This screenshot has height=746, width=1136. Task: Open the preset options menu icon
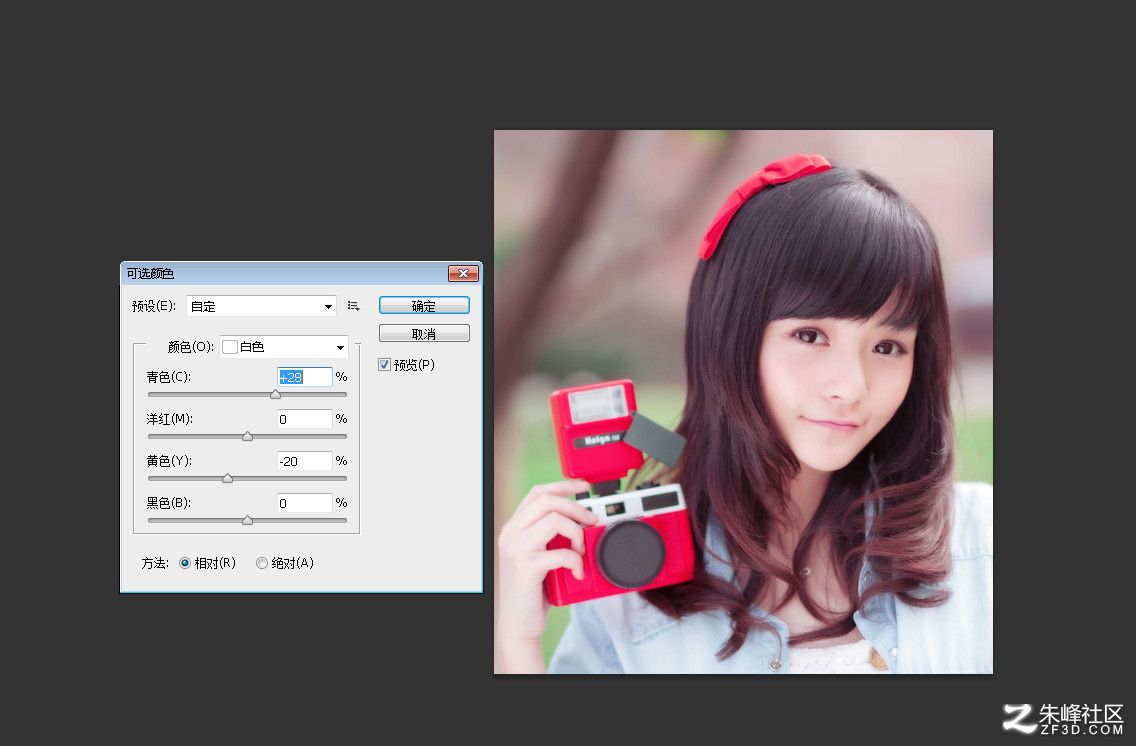pyautogui.click(x=354, y=306)
